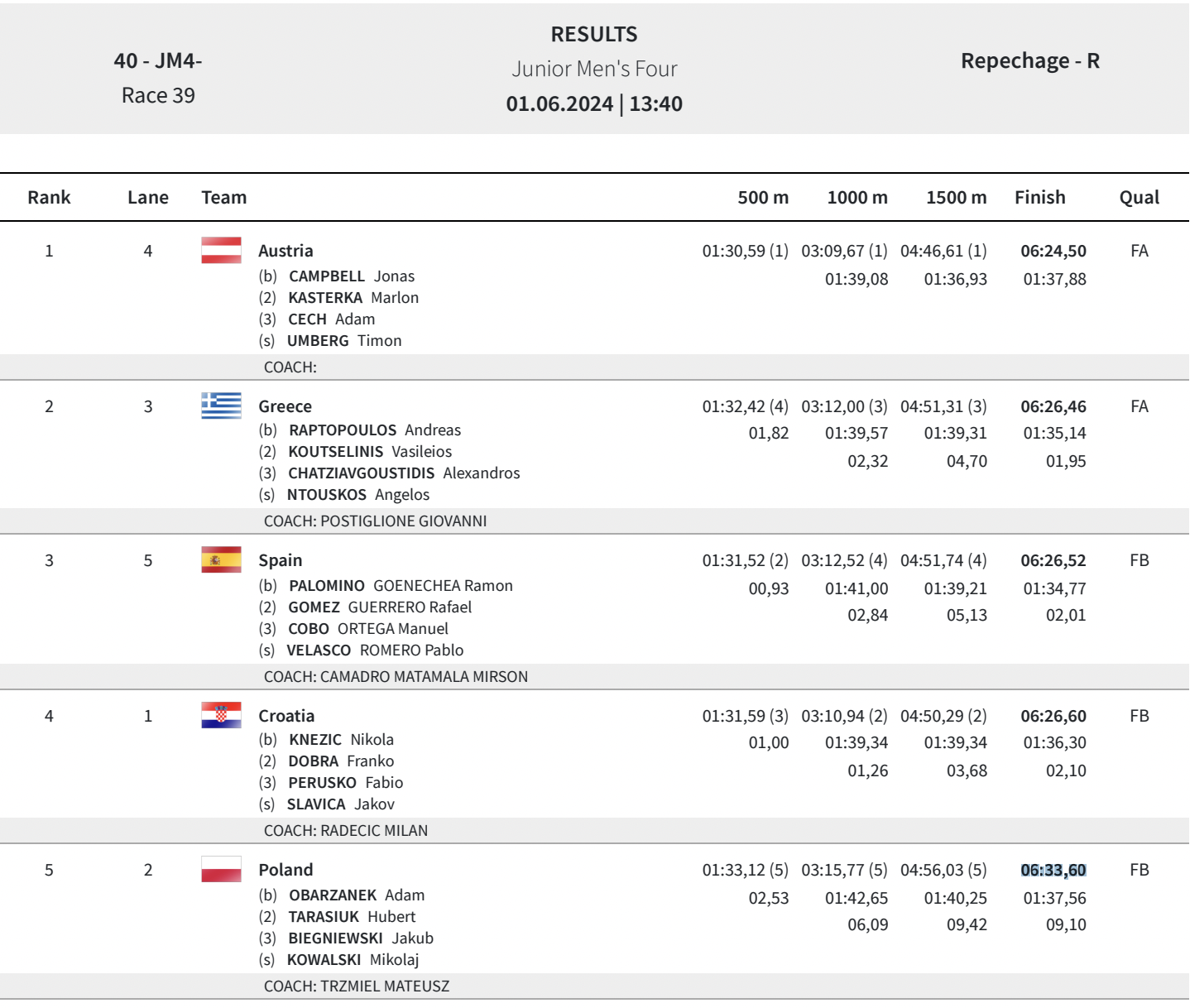Screen dimensions: 1190x1008
Task: Select rower name CAMPBELL Jonas
Action: [x=351, y=276]
